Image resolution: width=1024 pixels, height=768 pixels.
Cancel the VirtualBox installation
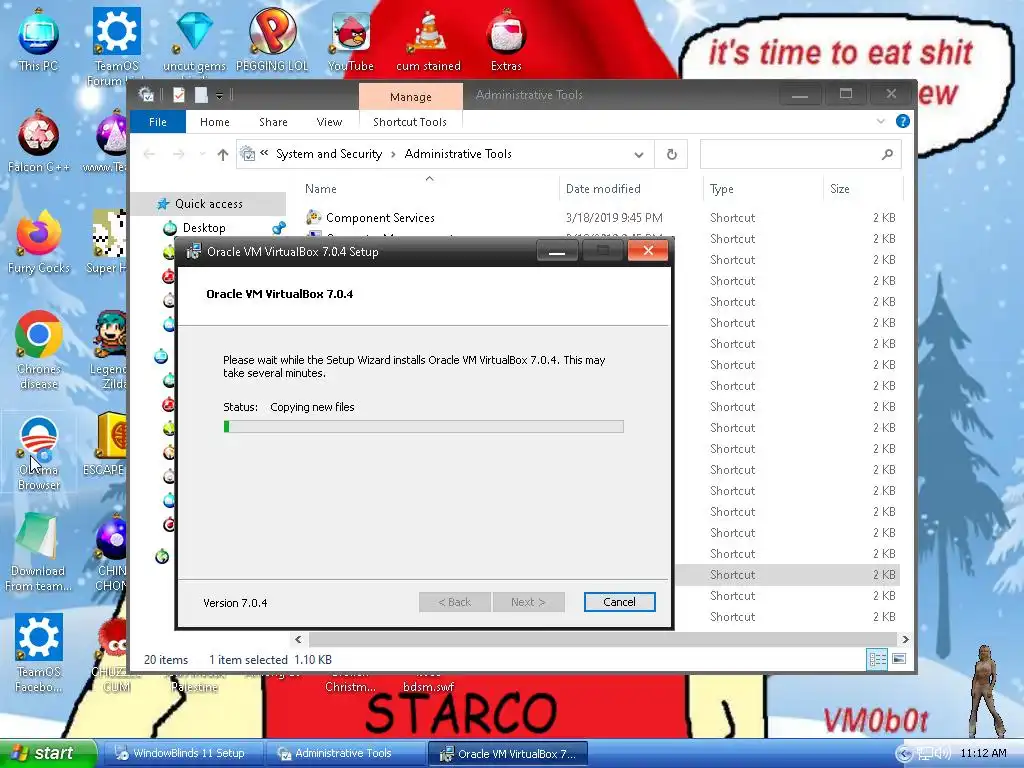pos(619,601)
